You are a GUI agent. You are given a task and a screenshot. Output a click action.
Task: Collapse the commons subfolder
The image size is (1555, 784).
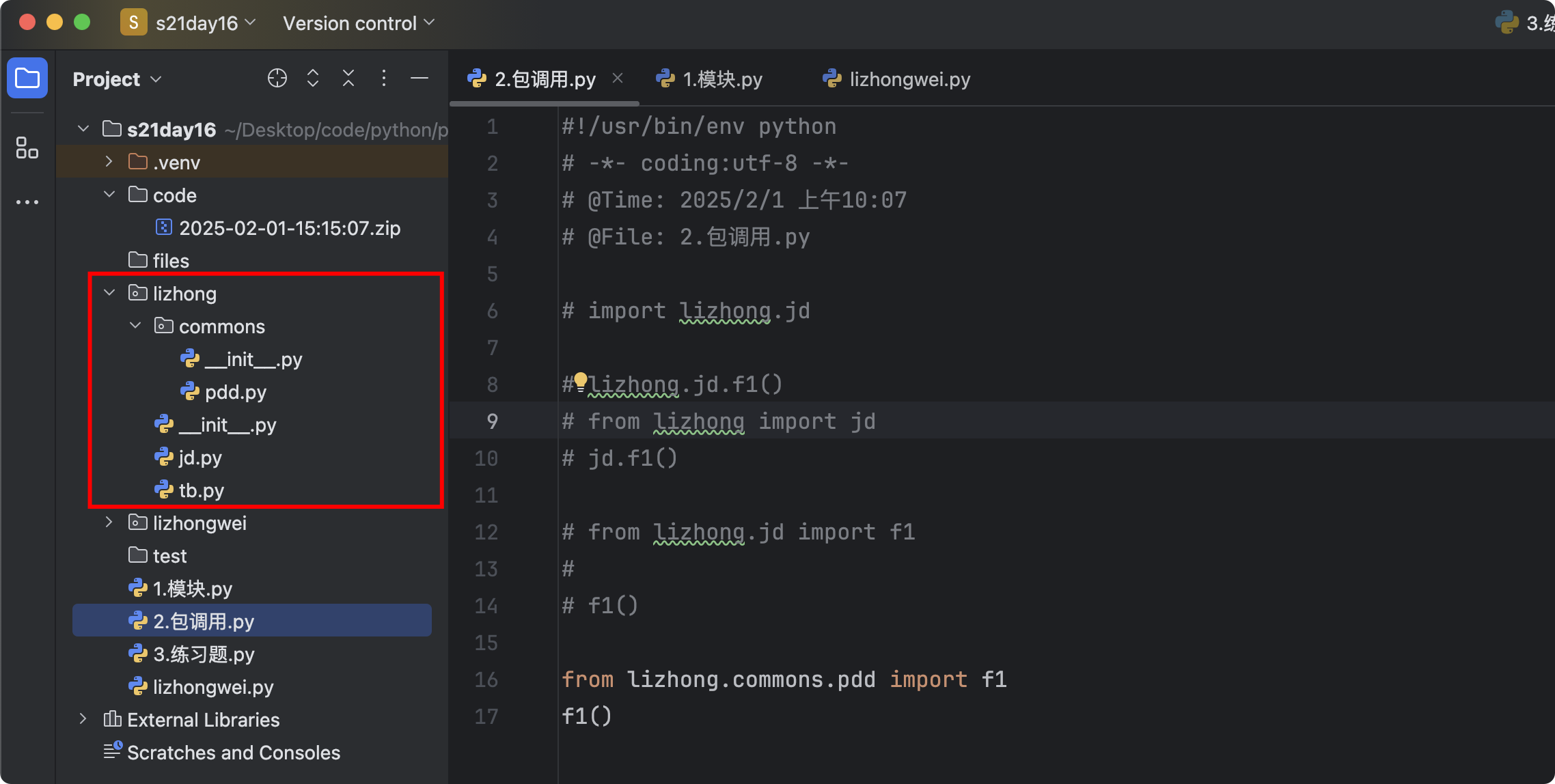pos(135,326)
